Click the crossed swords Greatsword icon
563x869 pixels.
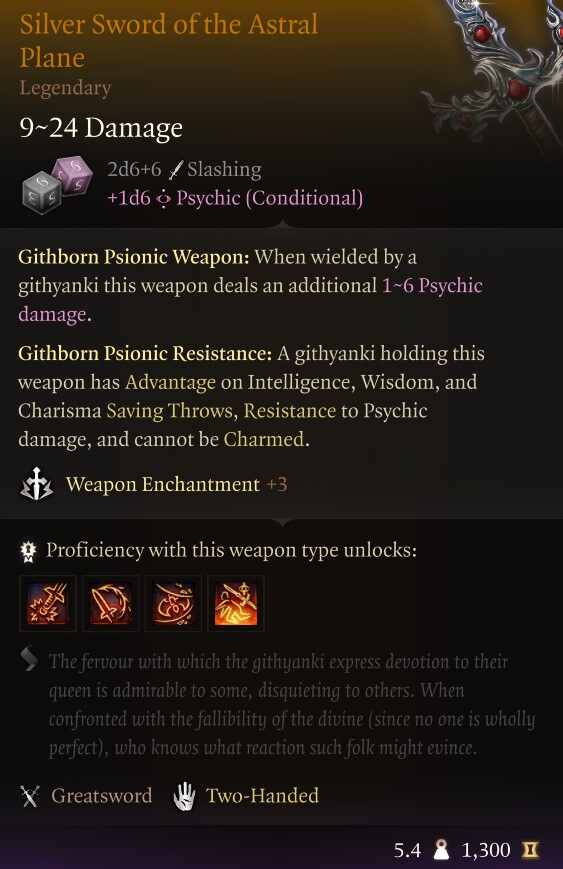tap(30, 796)
